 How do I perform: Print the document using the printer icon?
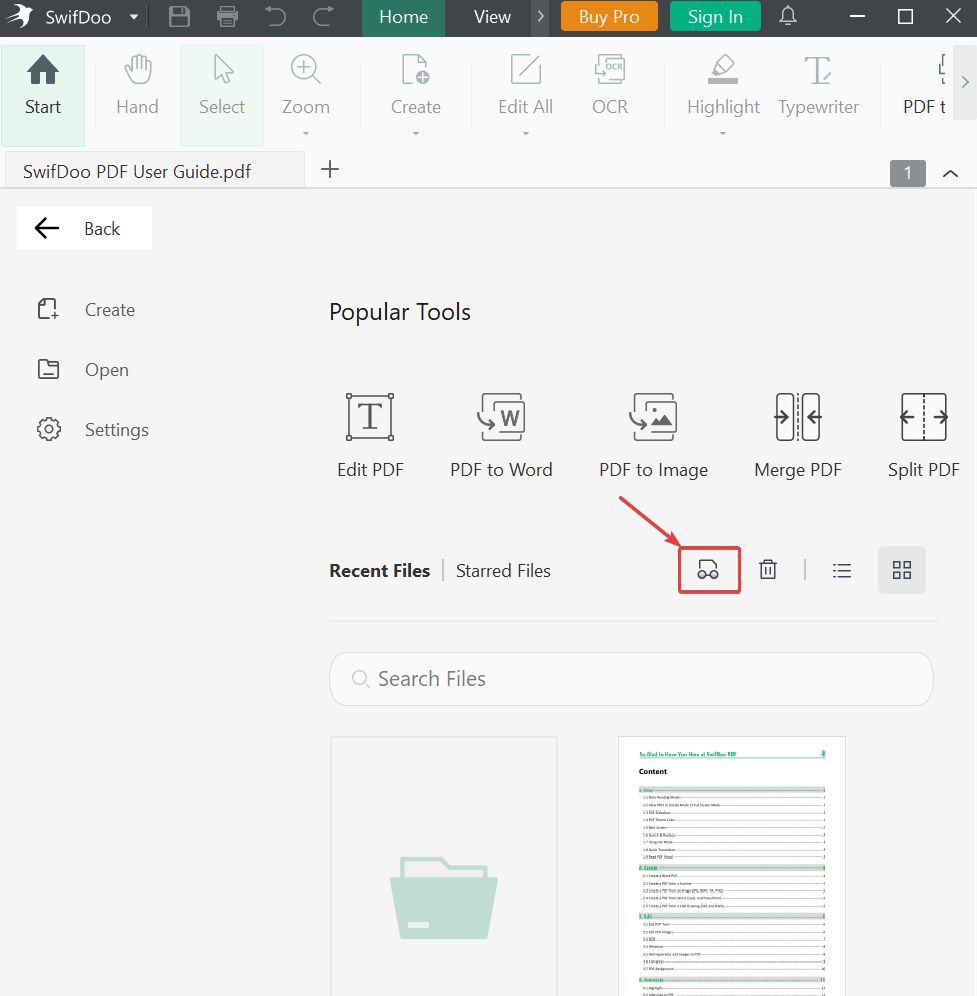(x=227, y=17)
